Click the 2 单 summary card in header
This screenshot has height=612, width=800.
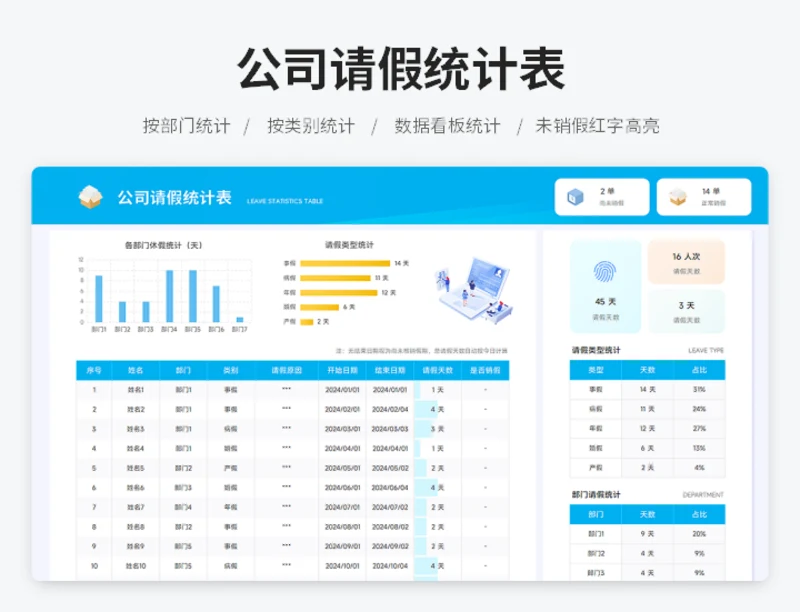[x=602, y=197]
